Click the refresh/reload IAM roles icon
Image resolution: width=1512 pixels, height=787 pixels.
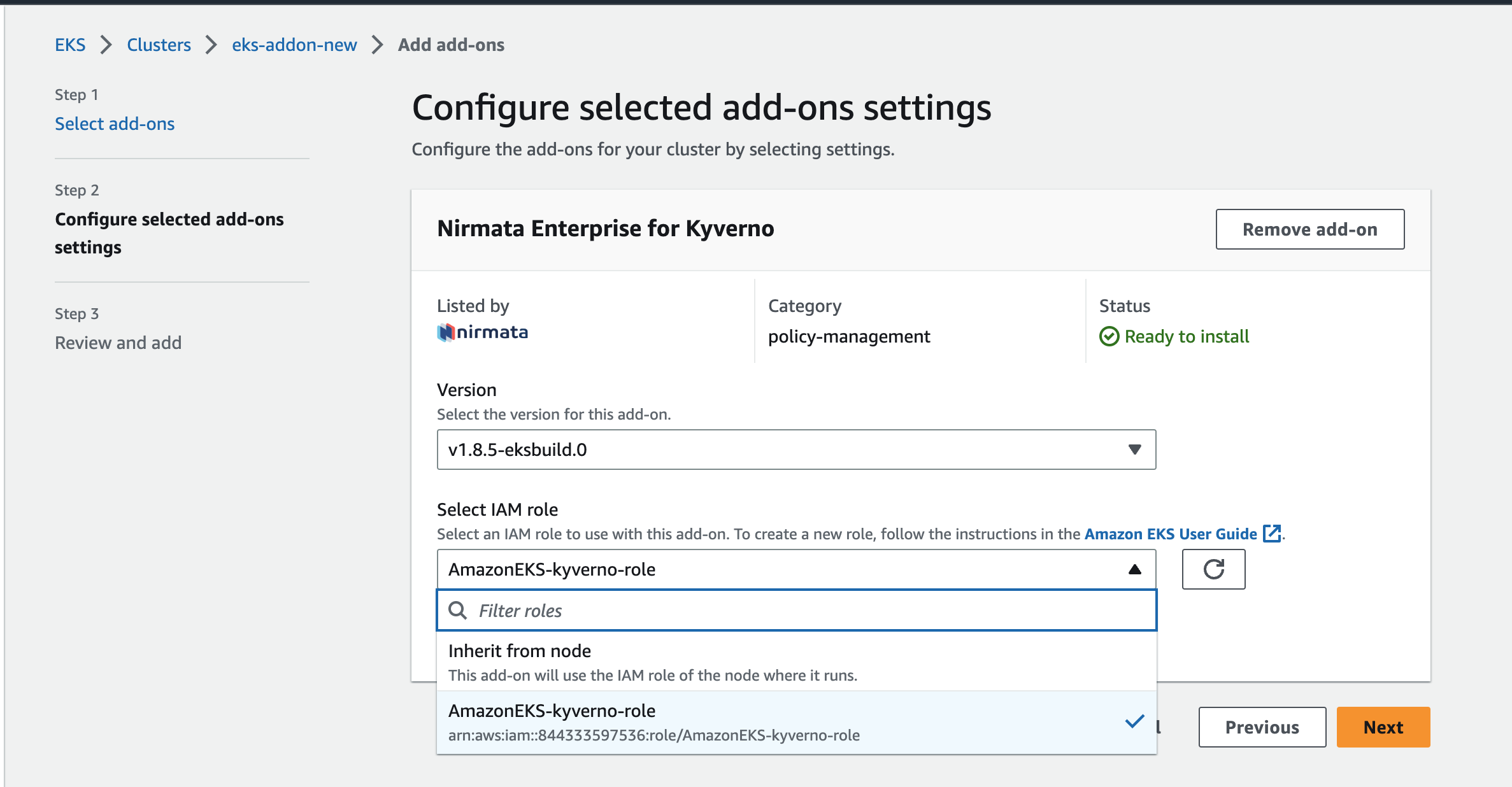tap(1213, 570)
